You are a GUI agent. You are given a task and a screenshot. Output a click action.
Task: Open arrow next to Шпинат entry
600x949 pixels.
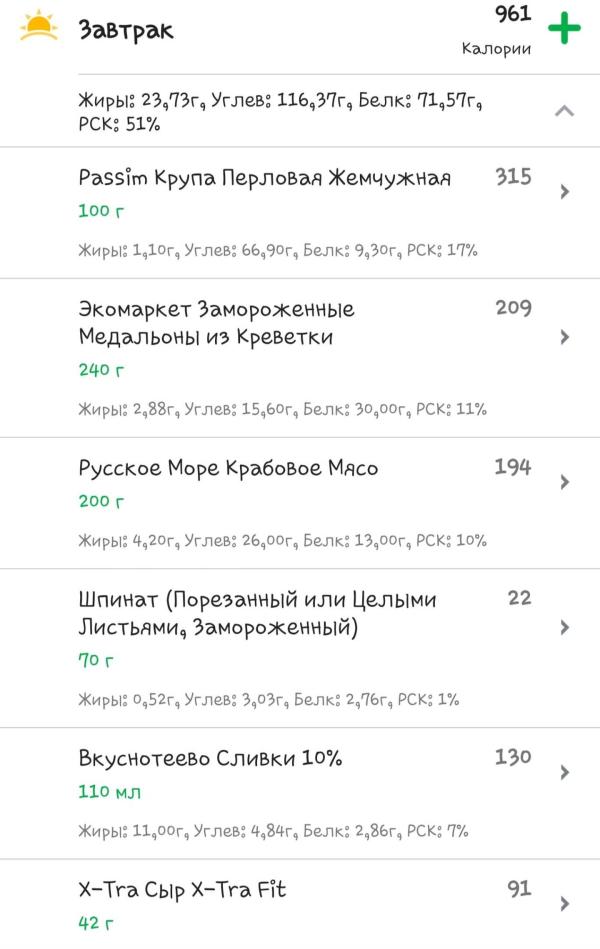(x=565, y=627)
